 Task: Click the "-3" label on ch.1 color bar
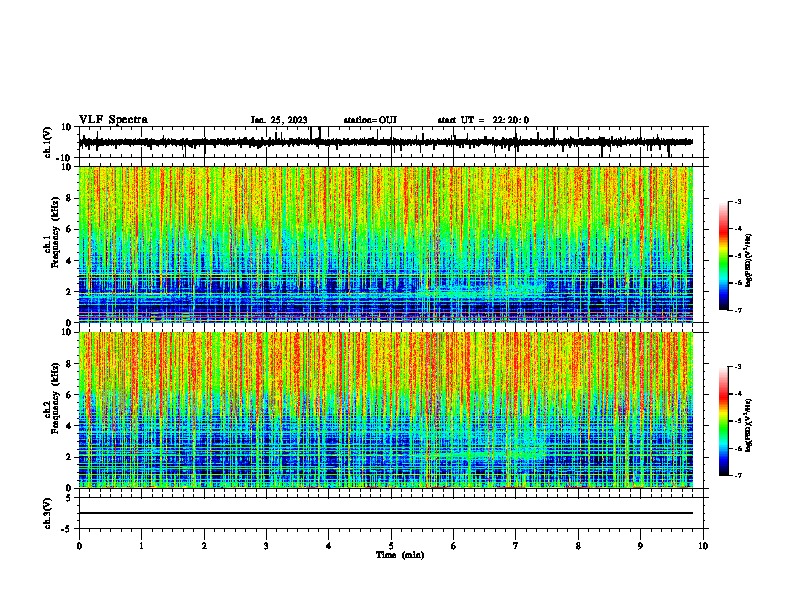pyautogui.click(x=738, y=202)
